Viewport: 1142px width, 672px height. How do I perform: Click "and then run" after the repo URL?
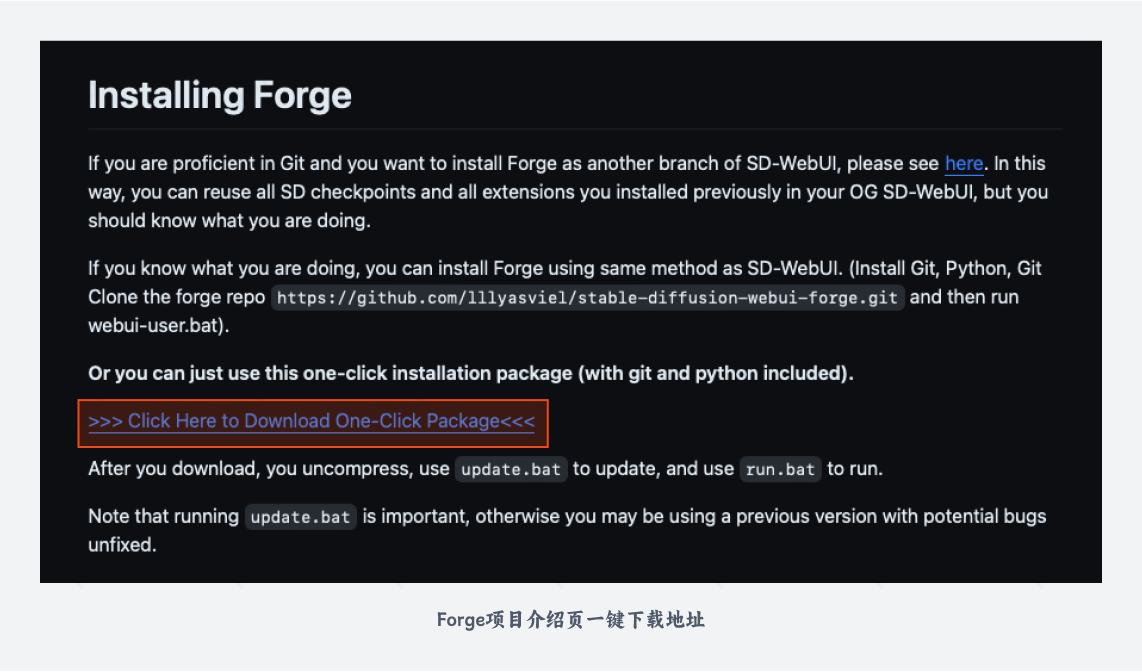click(964, 297)
